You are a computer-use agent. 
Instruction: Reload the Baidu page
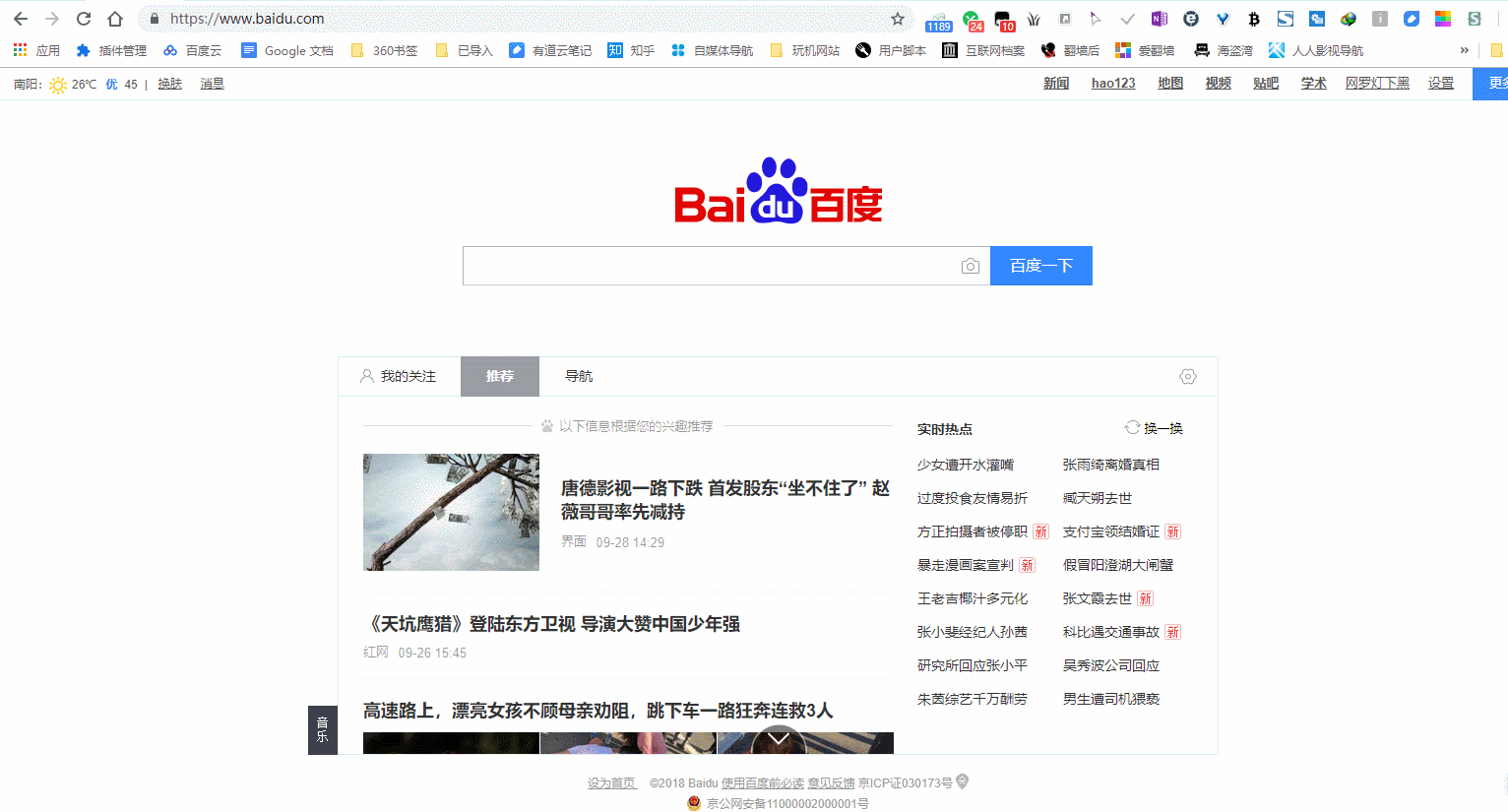coord(84,19)
